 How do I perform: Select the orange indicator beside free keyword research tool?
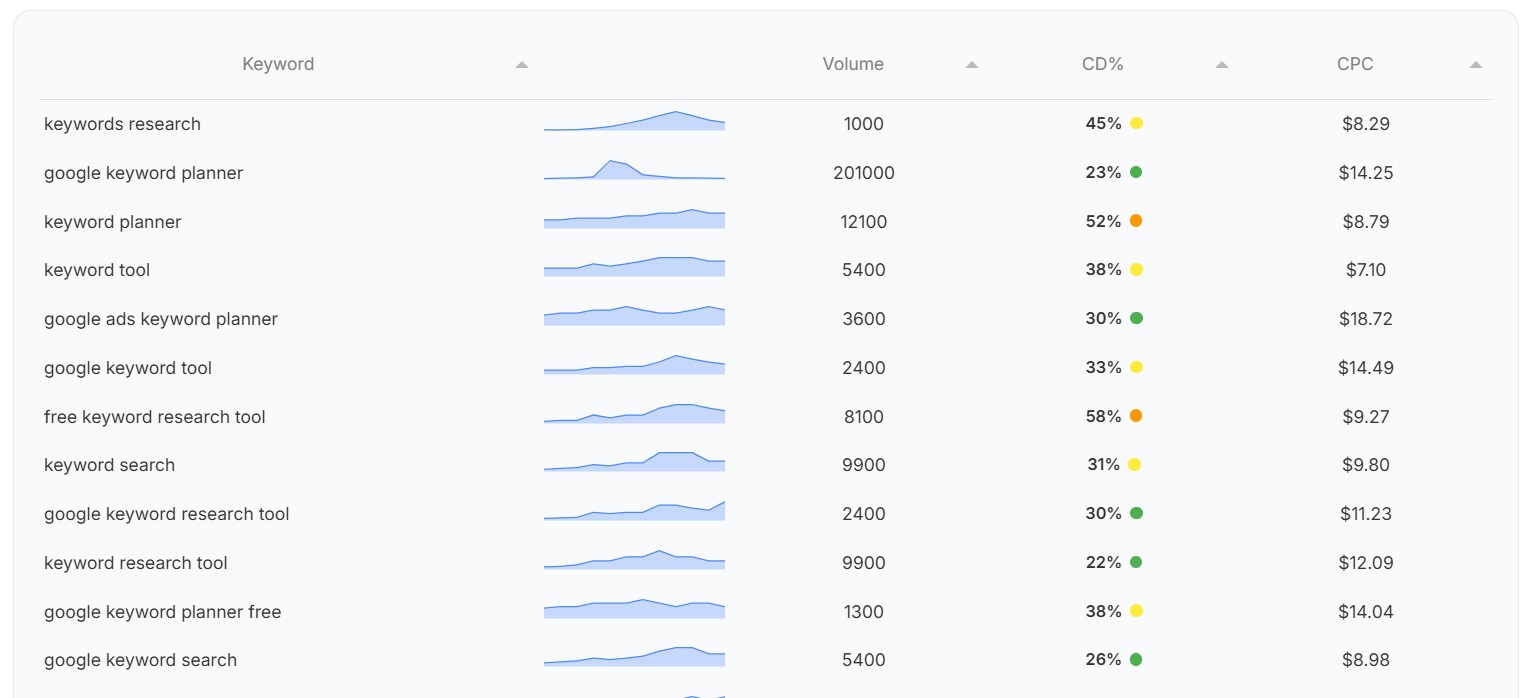1137,416
